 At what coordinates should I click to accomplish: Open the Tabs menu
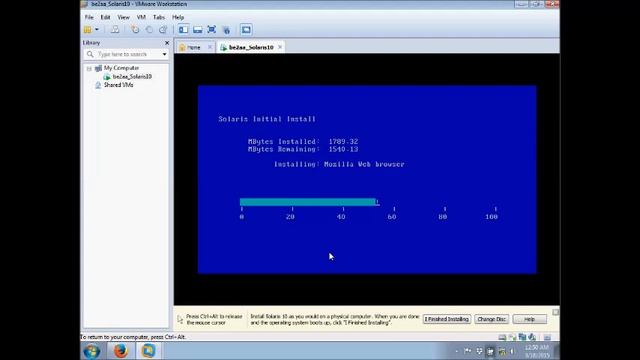159,17
